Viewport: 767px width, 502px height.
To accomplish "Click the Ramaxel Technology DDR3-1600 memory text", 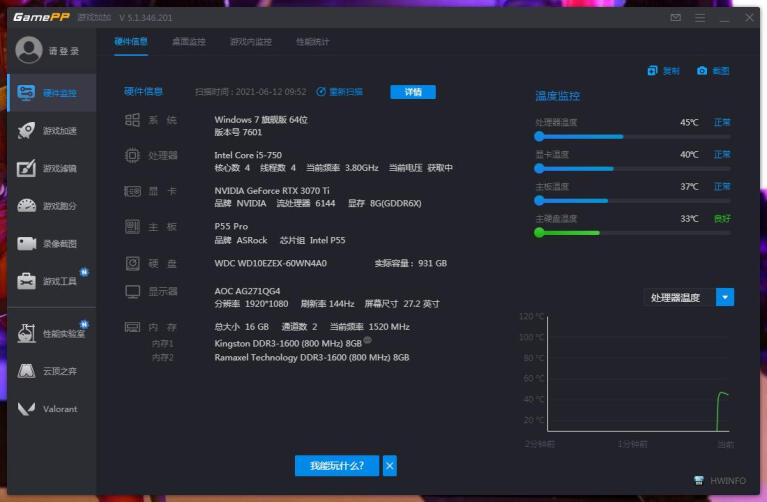I will 312,357.
